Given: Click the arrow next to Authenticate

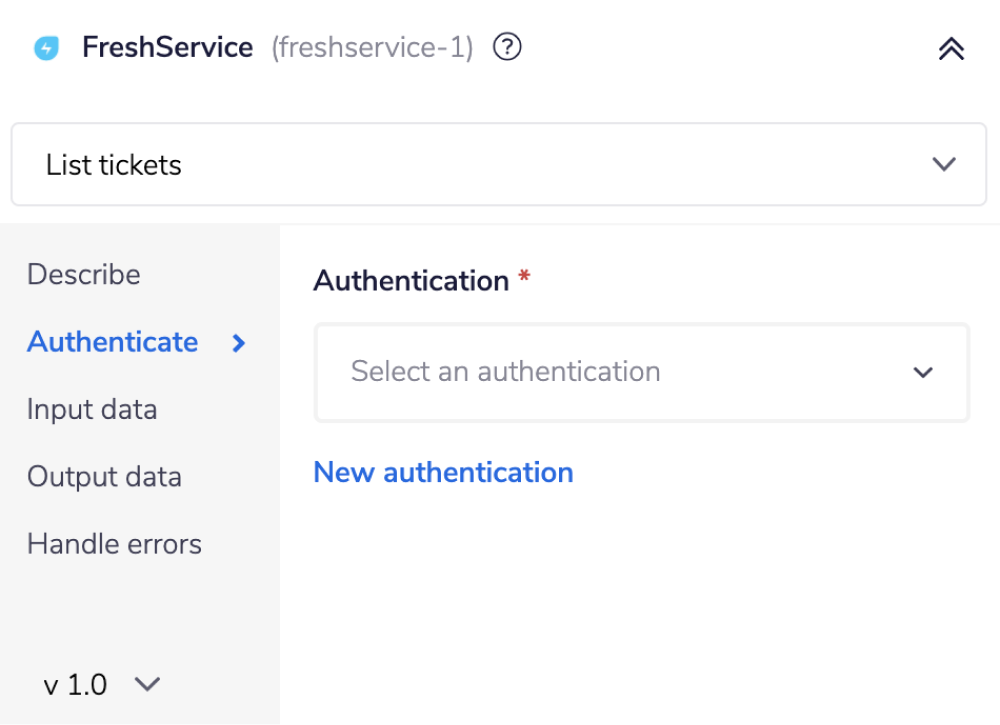Looking at the screenshot, I should click(237, 343).
